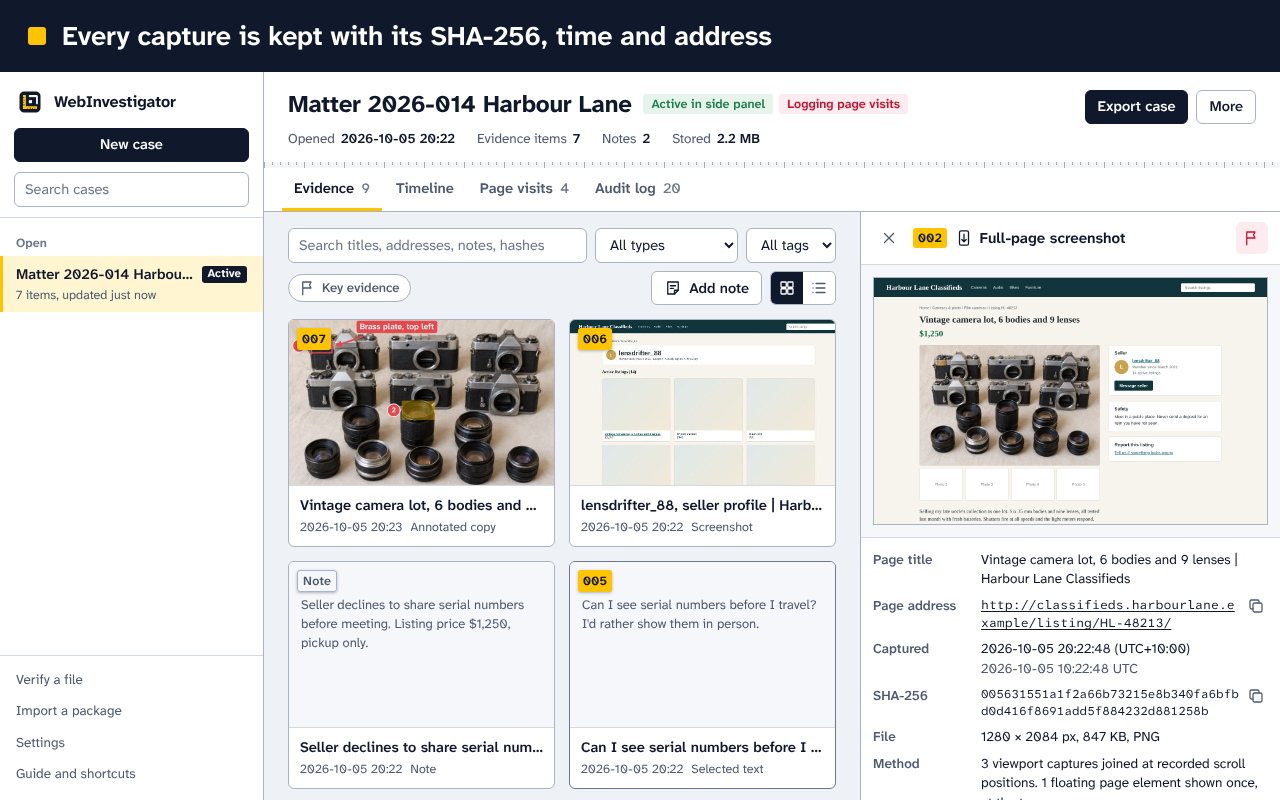
Task: Click the full-page screenshot preview image
Action: click(x=1070, y=401)
